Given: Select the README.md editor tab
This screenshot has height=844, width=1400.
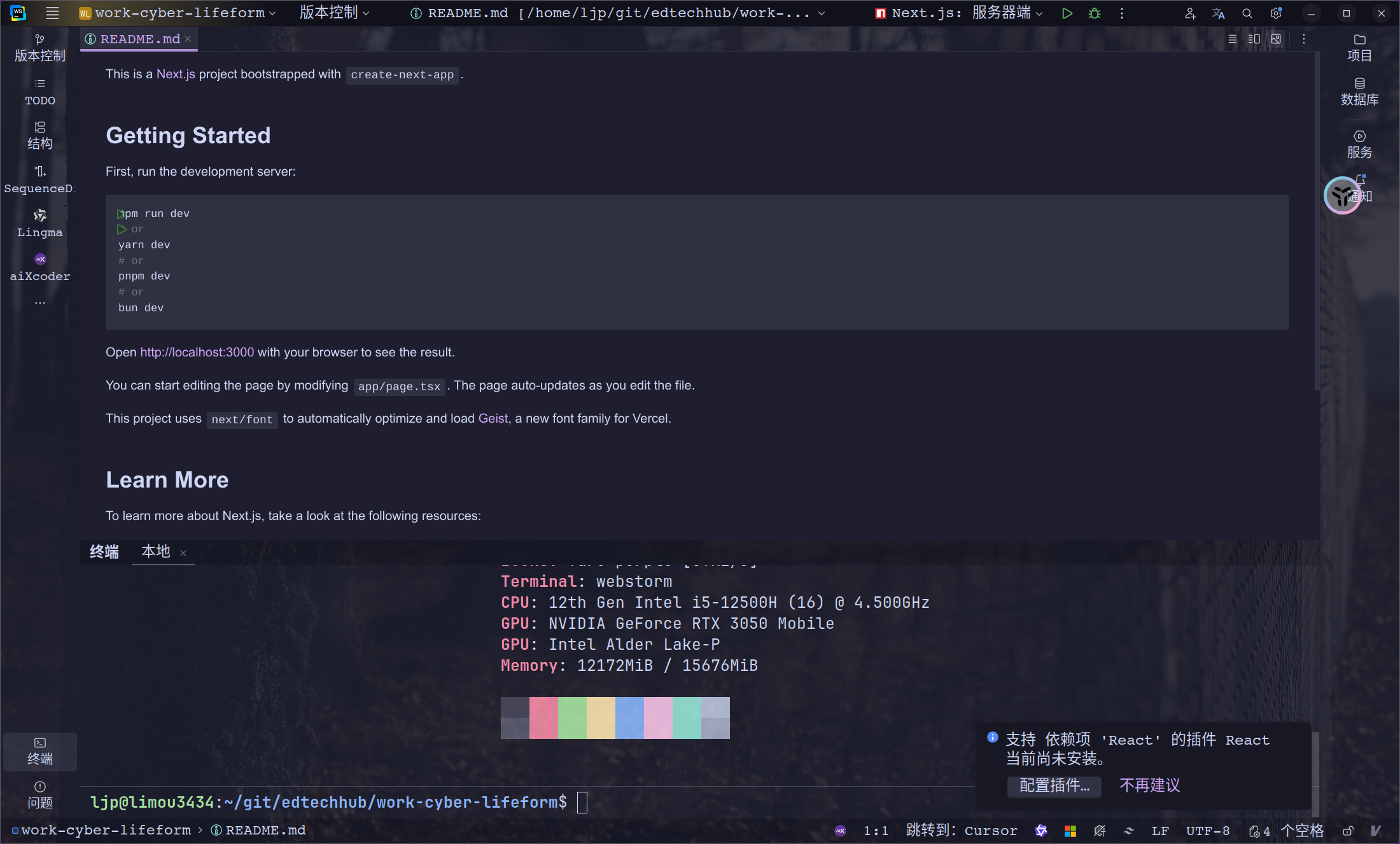Looking at the screenshot, I should click(139, 39).
